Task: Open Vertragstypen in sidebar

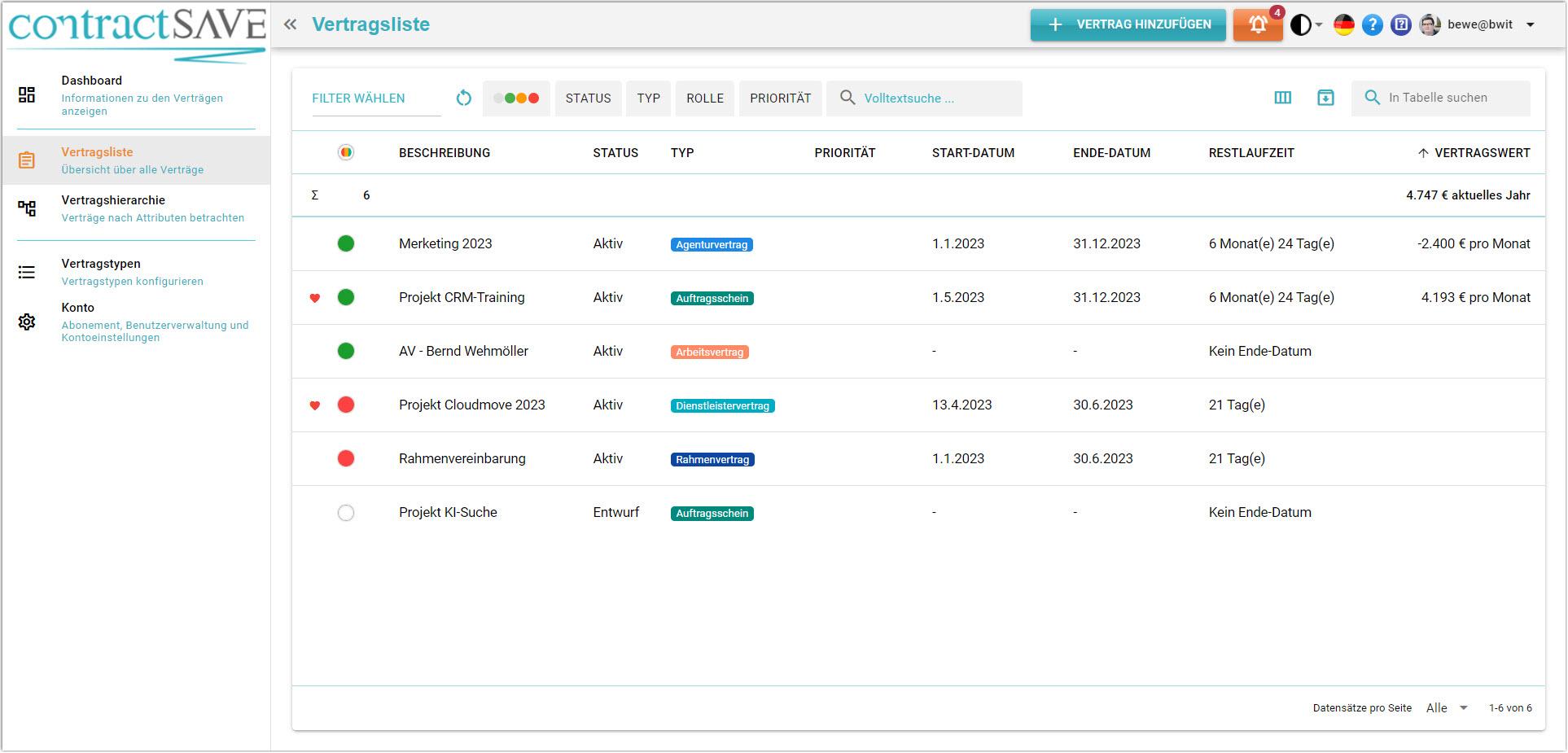Action: [x=136, y=272]
